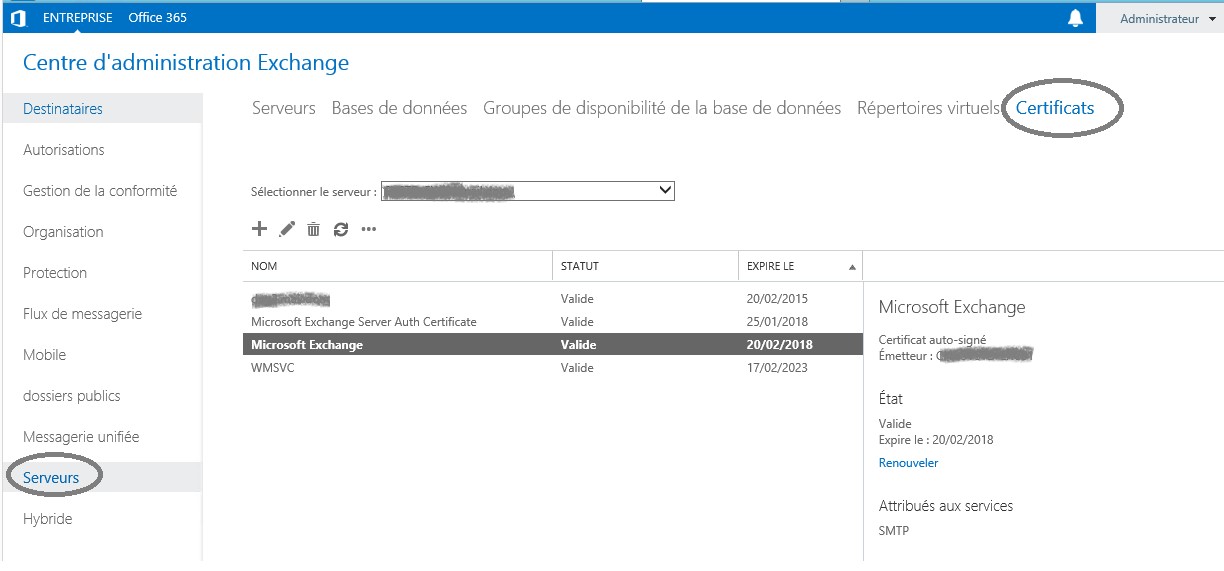Switch to the Office 365 tab
1224x571 pixels.
coord(157,18)
